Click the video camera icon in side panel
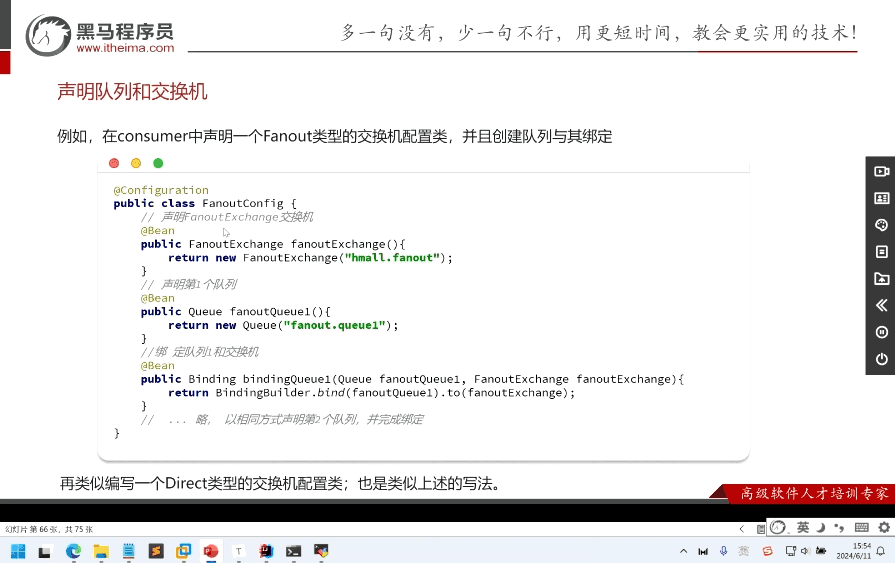 pos(881,171)
